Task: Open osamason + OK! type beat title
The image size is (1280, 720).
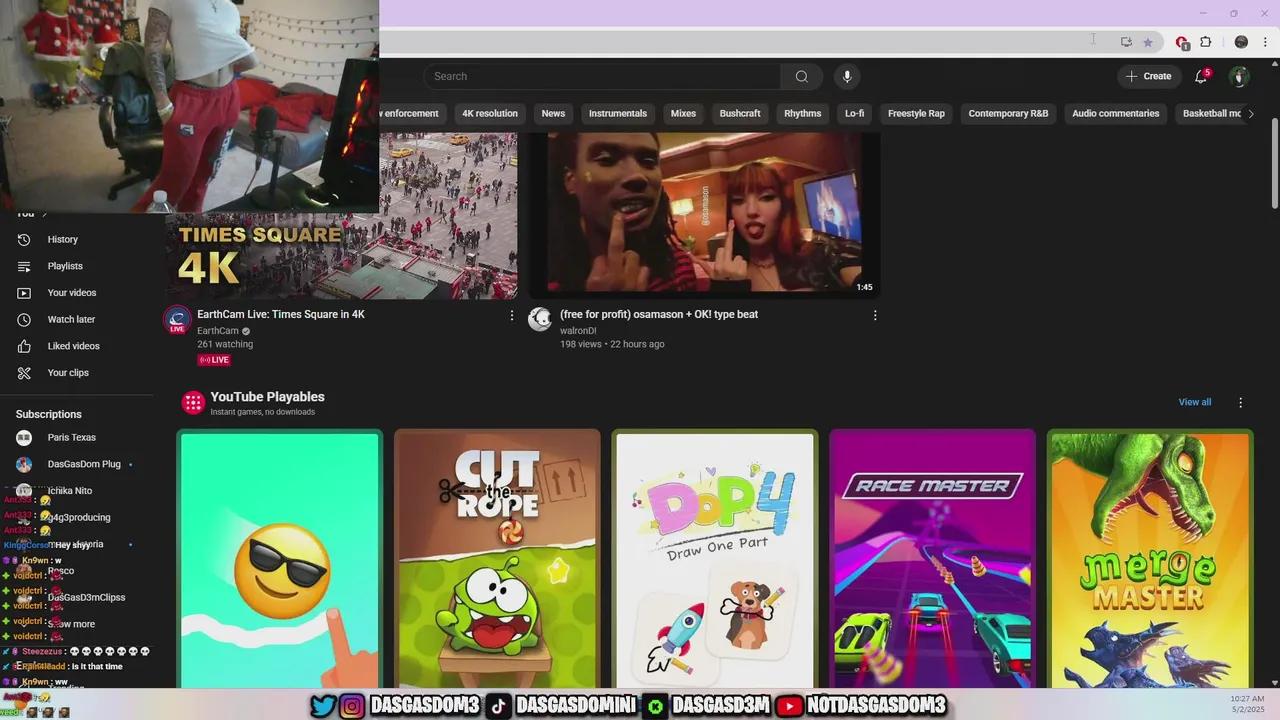Action: [659, 314]
